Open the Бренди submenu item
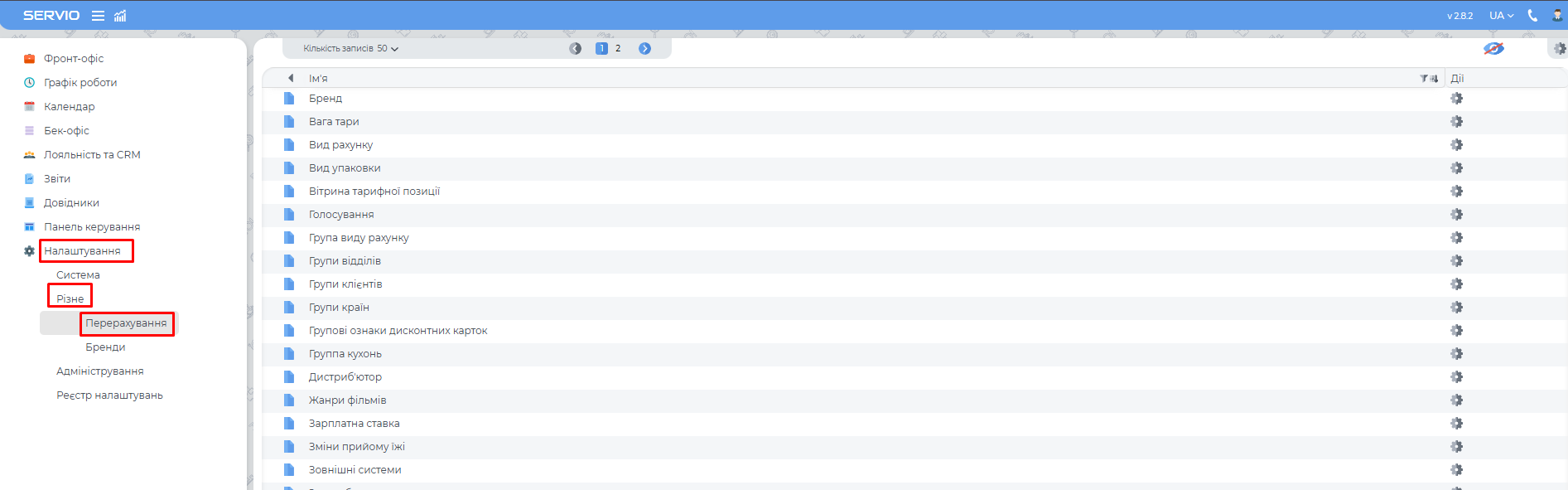 point(105,347)
